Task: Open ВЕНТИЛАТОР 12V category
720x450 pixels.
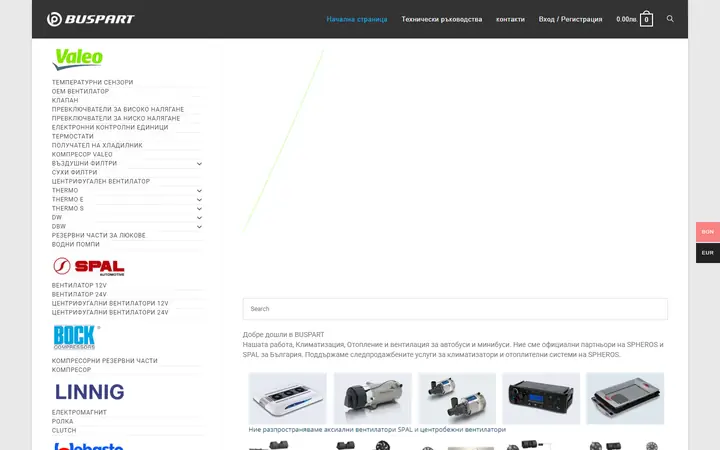Action: [x=79, y=285]
